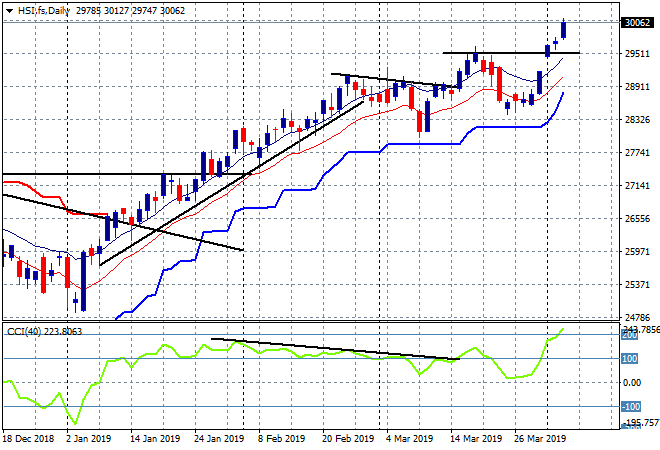
Task: Click the 24 Jan 2019 date label
Action: 219,439
